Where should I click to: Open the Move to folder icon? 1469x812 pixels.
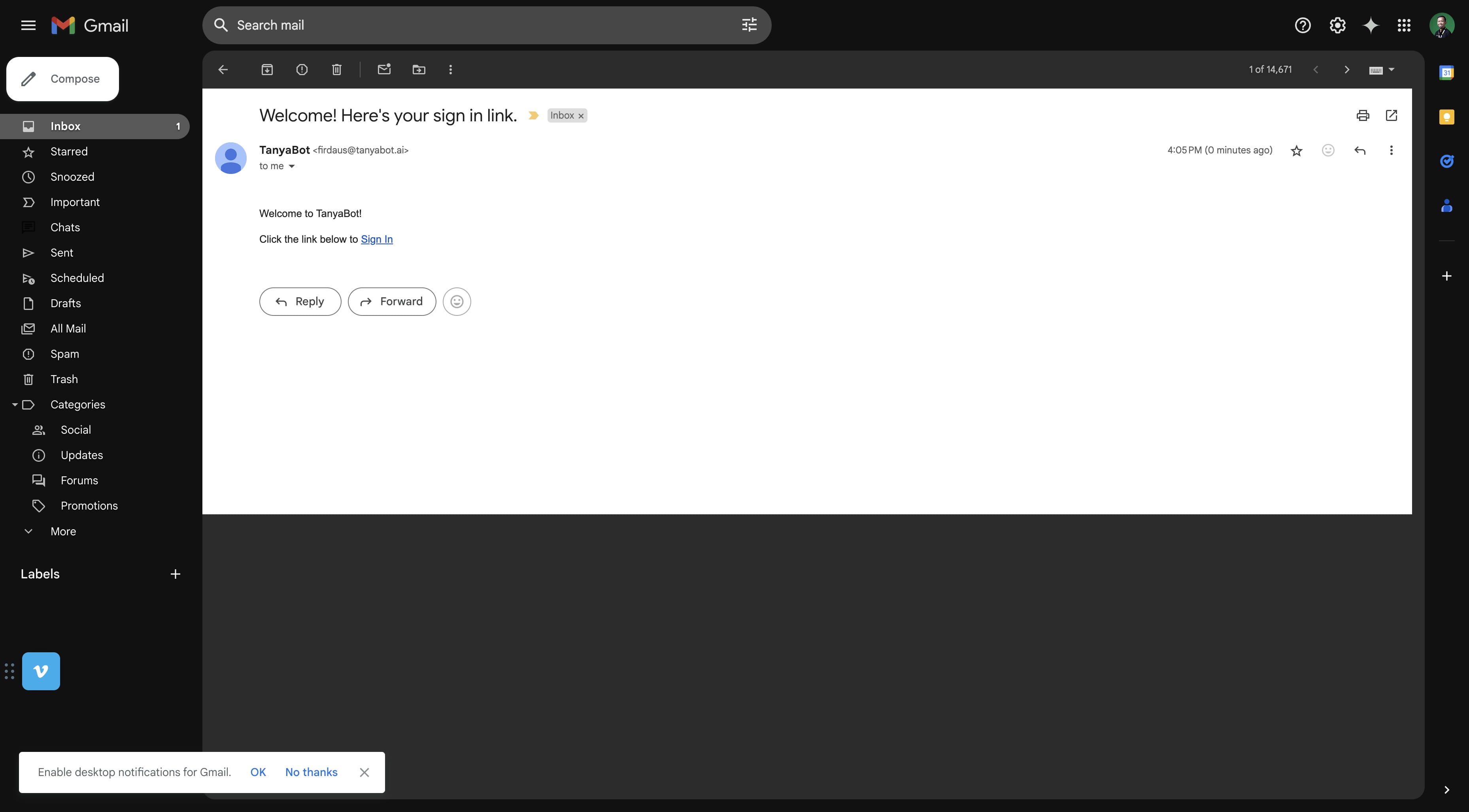(x=419, y=70)
